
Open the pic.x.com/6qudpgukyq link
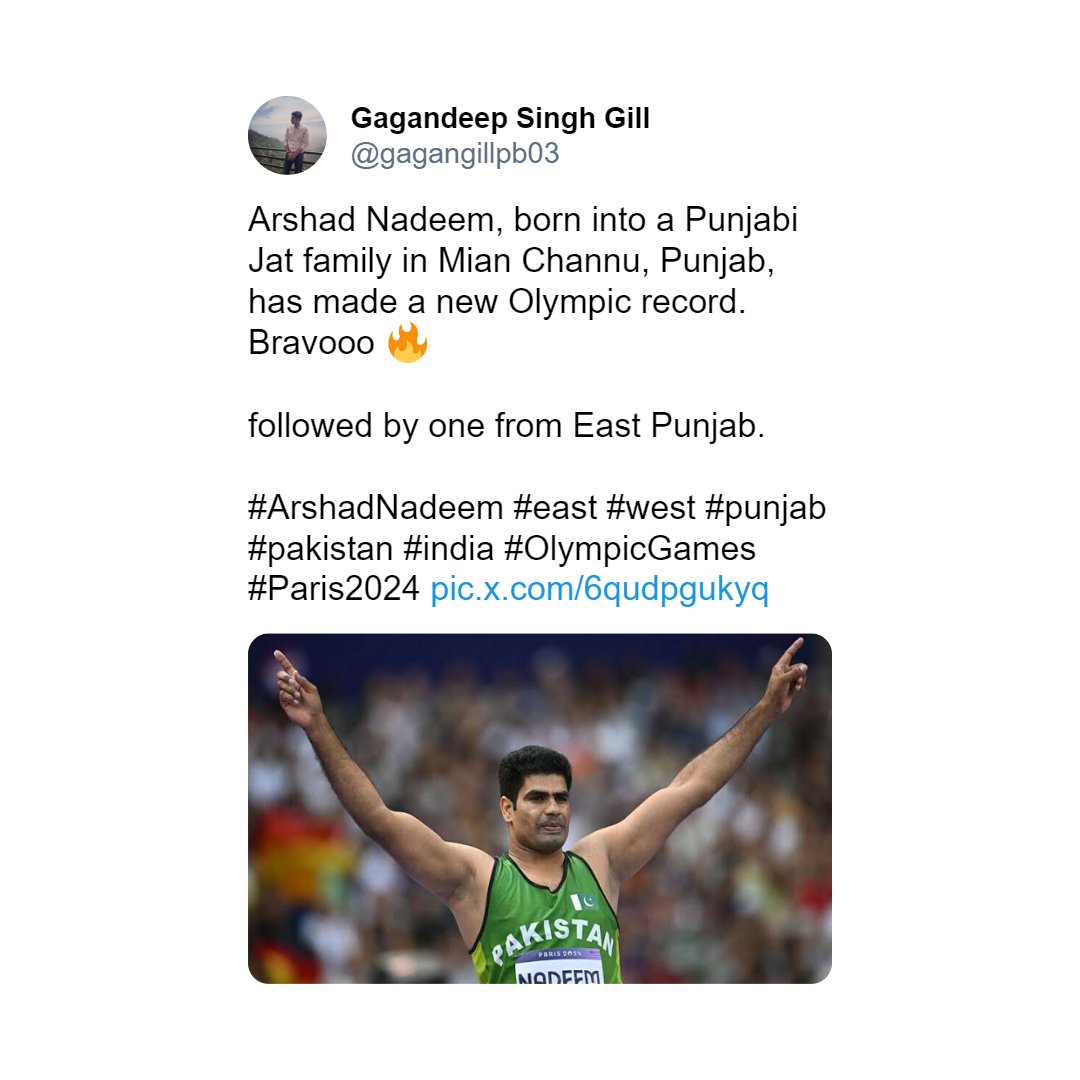[x=599, y=590]
